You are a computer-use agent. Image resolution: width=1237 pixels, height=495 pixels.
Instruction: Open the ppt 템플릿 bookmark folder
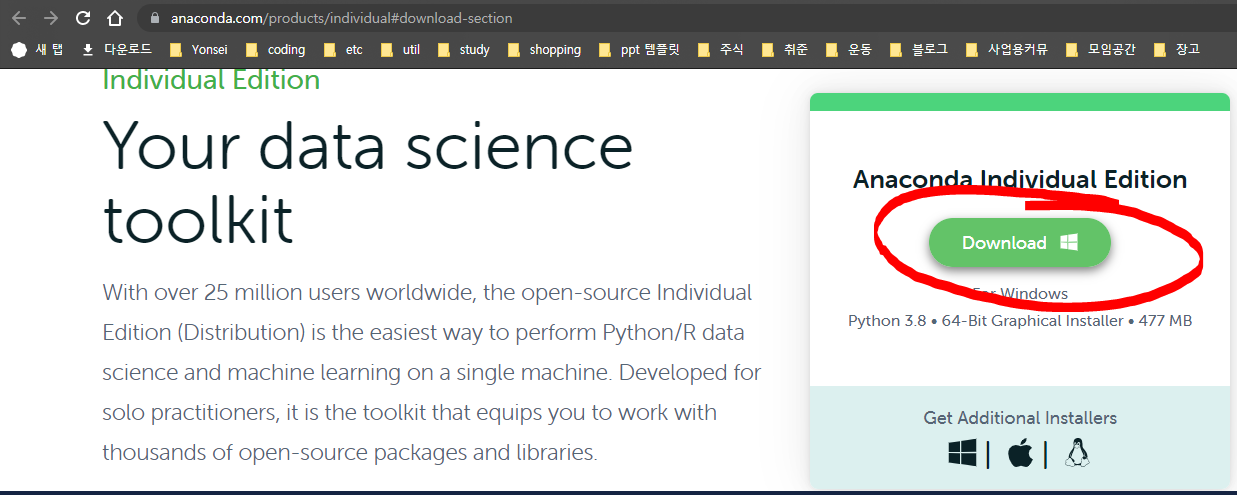coord(639,49)
